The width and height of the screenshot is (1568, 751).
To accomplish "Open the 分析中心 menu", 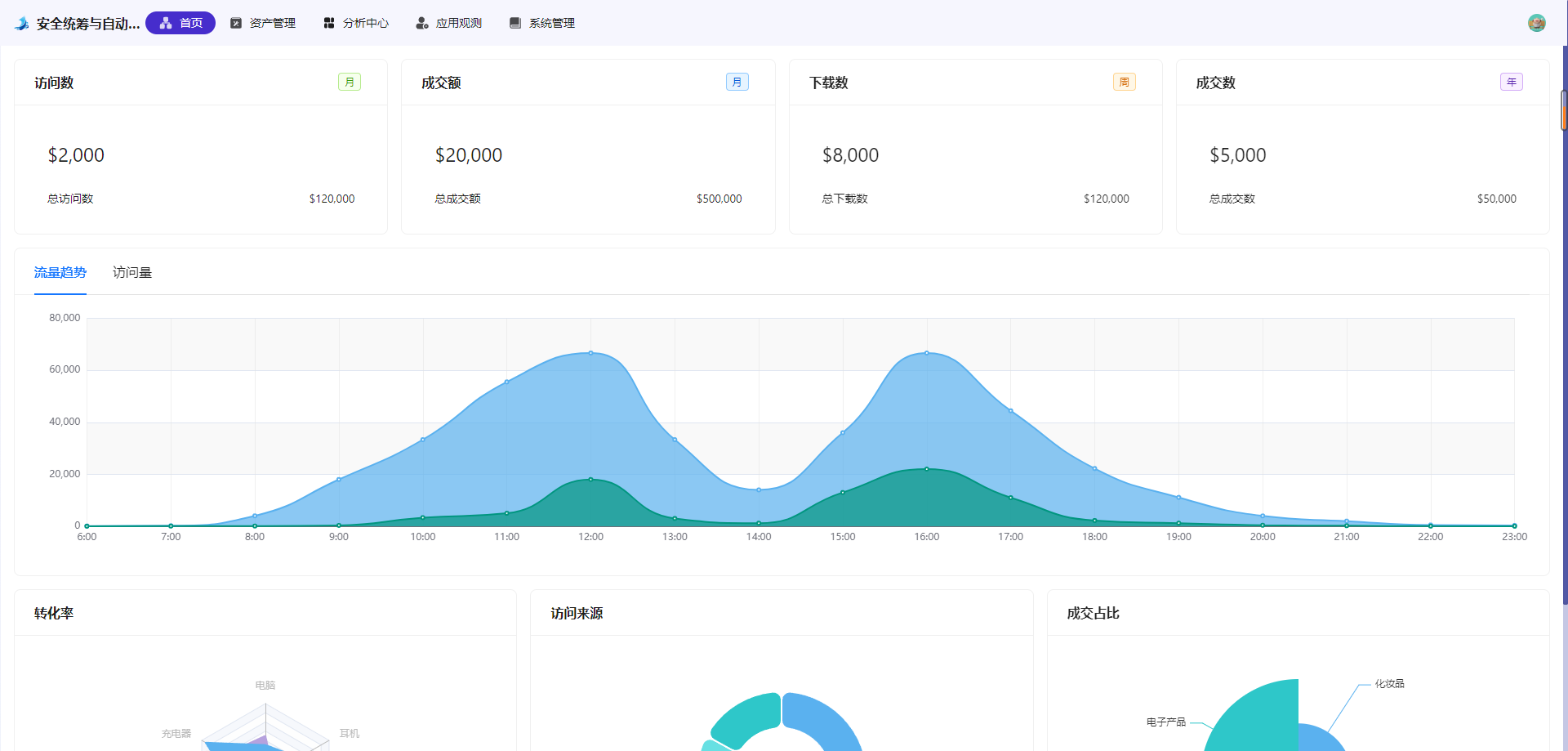I will click(x=356, y=23).
